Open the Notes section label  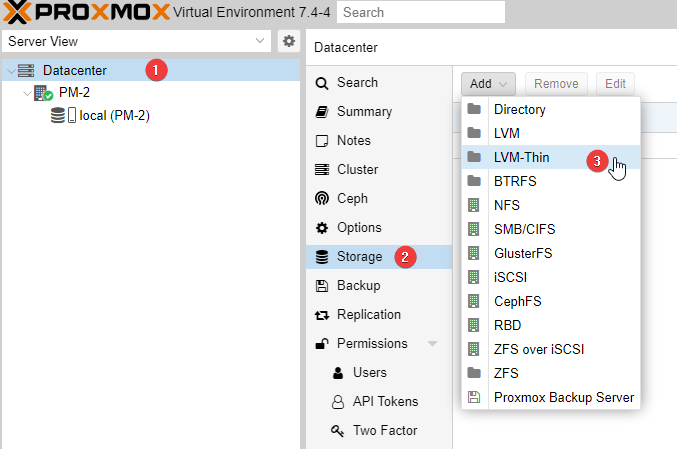[x=354, y=141]
